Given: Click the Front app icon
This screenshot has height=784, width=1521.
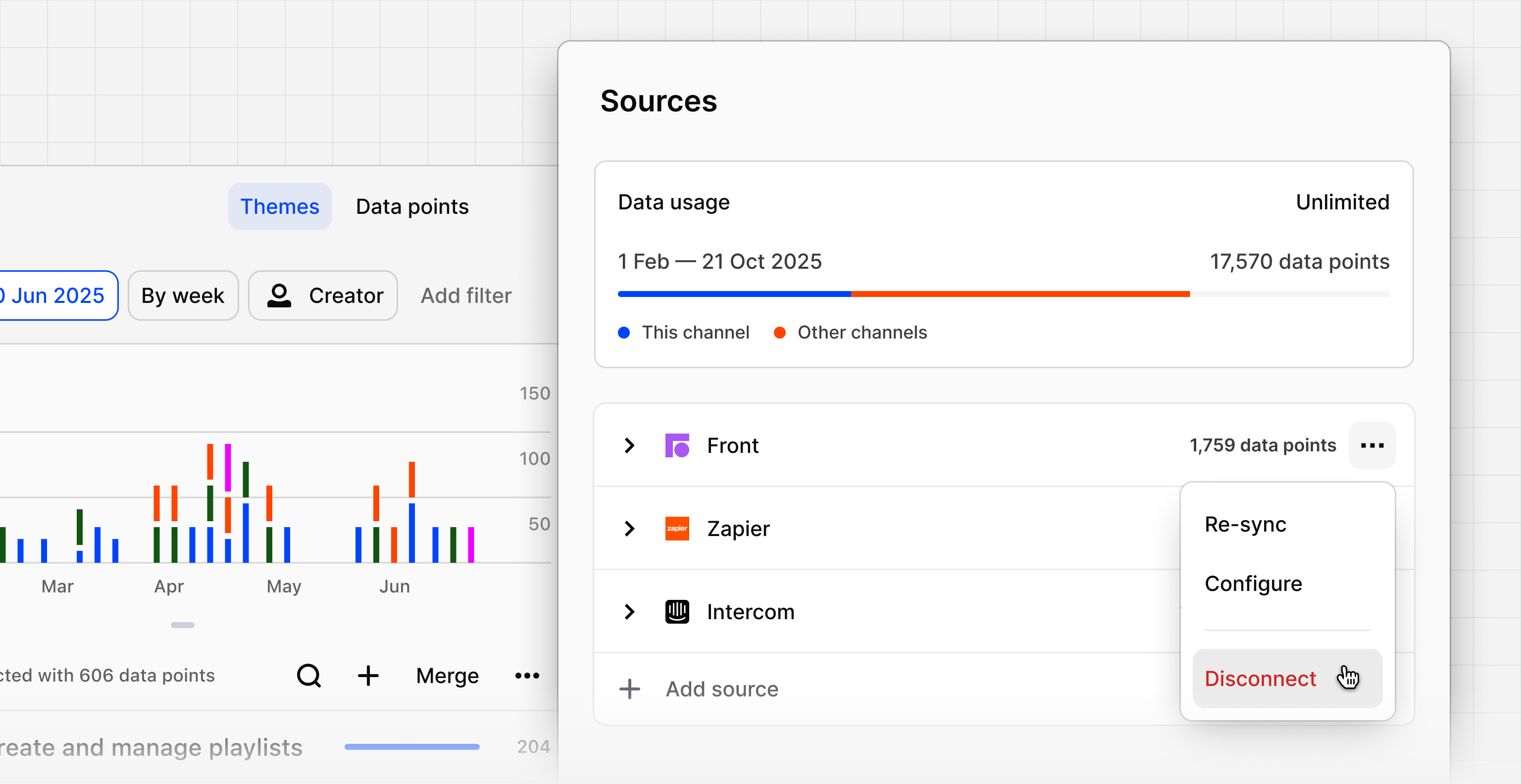Looking at the screenshot, I should click(677, 446).
